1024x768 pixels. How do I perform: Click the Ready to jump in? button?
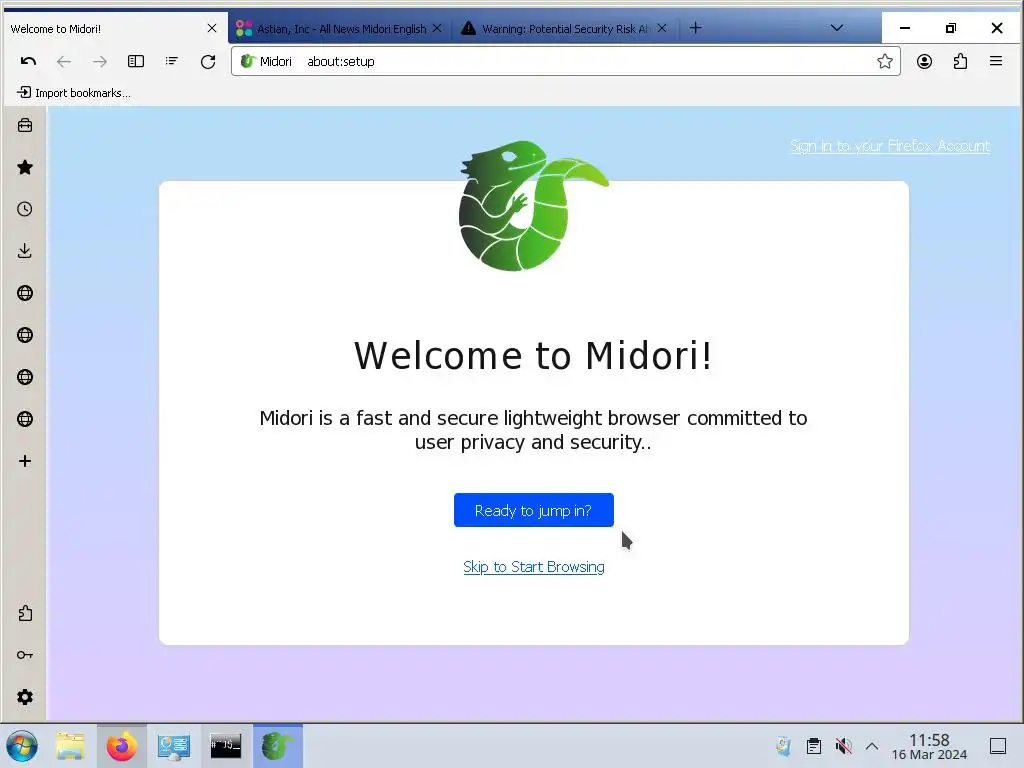point(534,510)
